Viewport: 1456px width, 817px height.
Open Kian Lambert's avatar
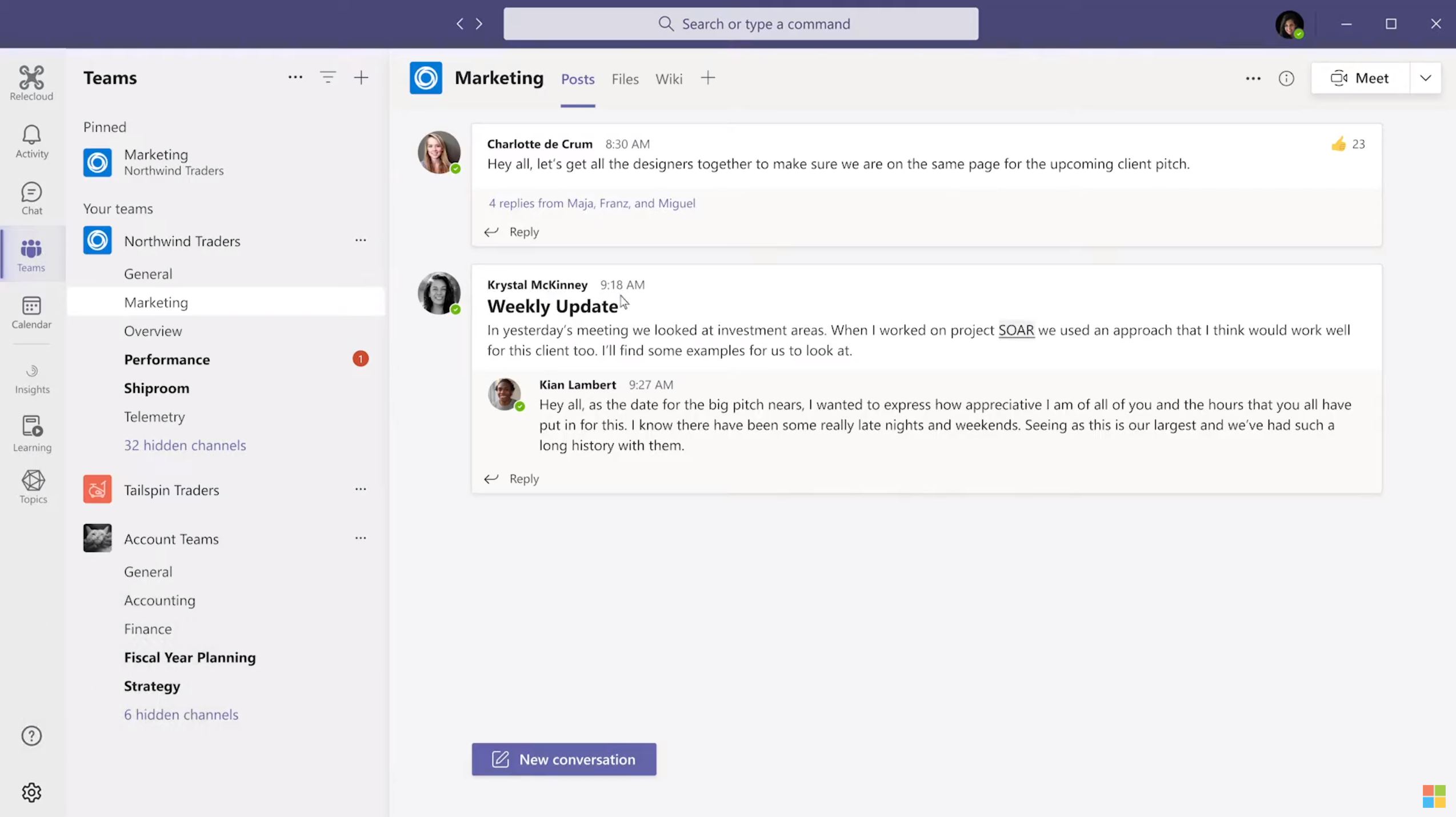505,394
